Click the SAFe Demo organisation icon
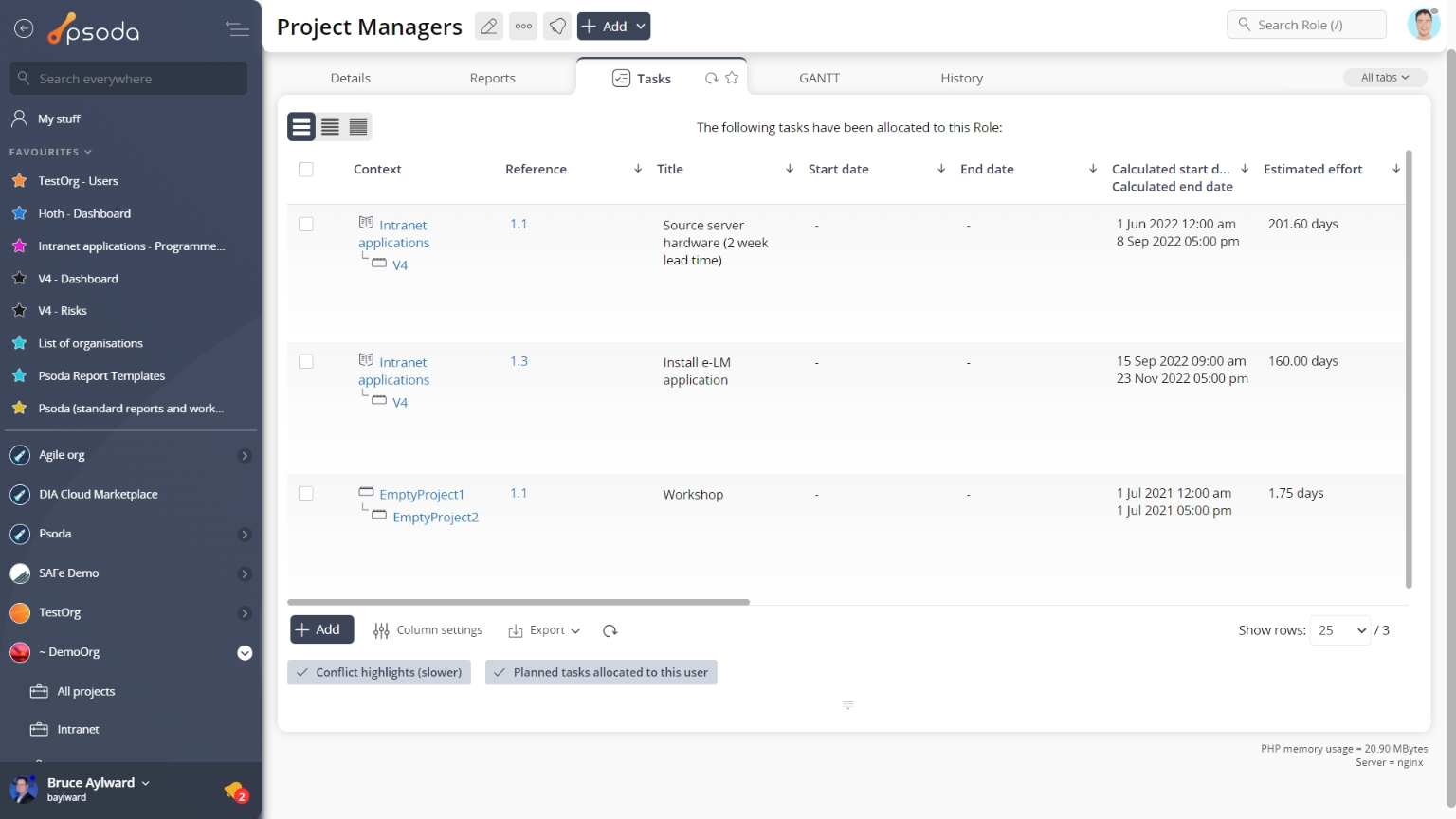The image size is (1456, 819). [20, 573]
